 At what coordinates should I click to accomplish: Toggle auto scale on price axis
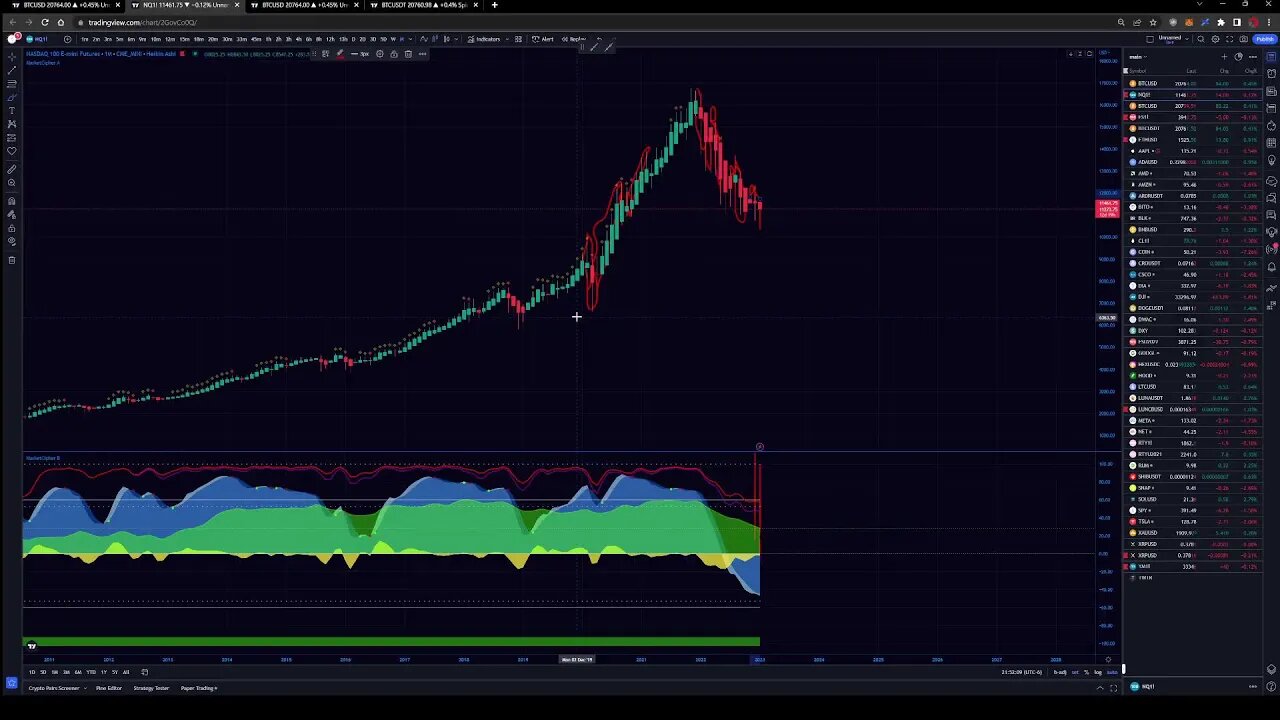[1112, 672]
